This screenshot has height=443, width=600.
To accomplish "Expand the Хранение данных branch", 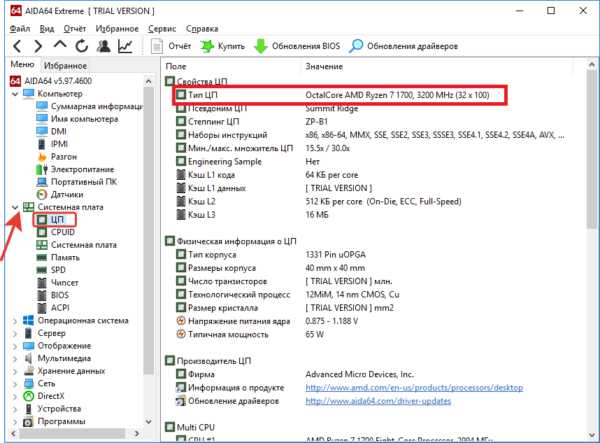I will point(15,371).
